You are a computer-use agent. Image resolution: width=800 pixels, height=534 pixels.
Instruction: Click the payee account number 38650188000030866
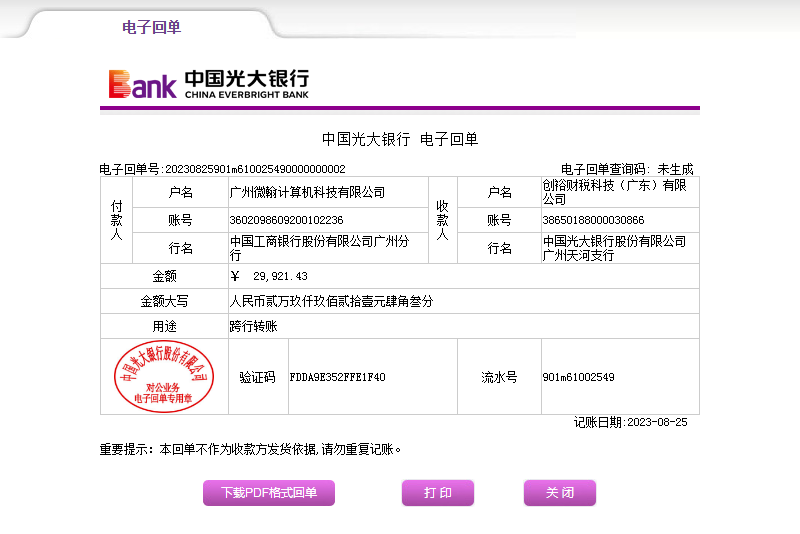[x=593, y=220]
